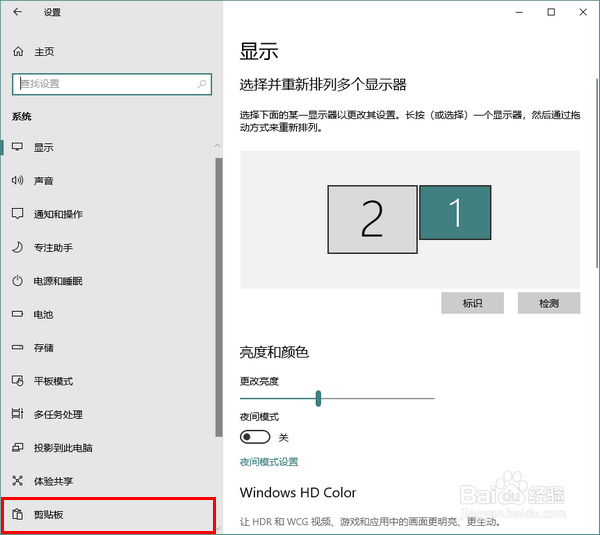Click the moon icon beside 专注助手
This screenshot has height=535, width=600.
pyautogui.click(x=18, y=247)
